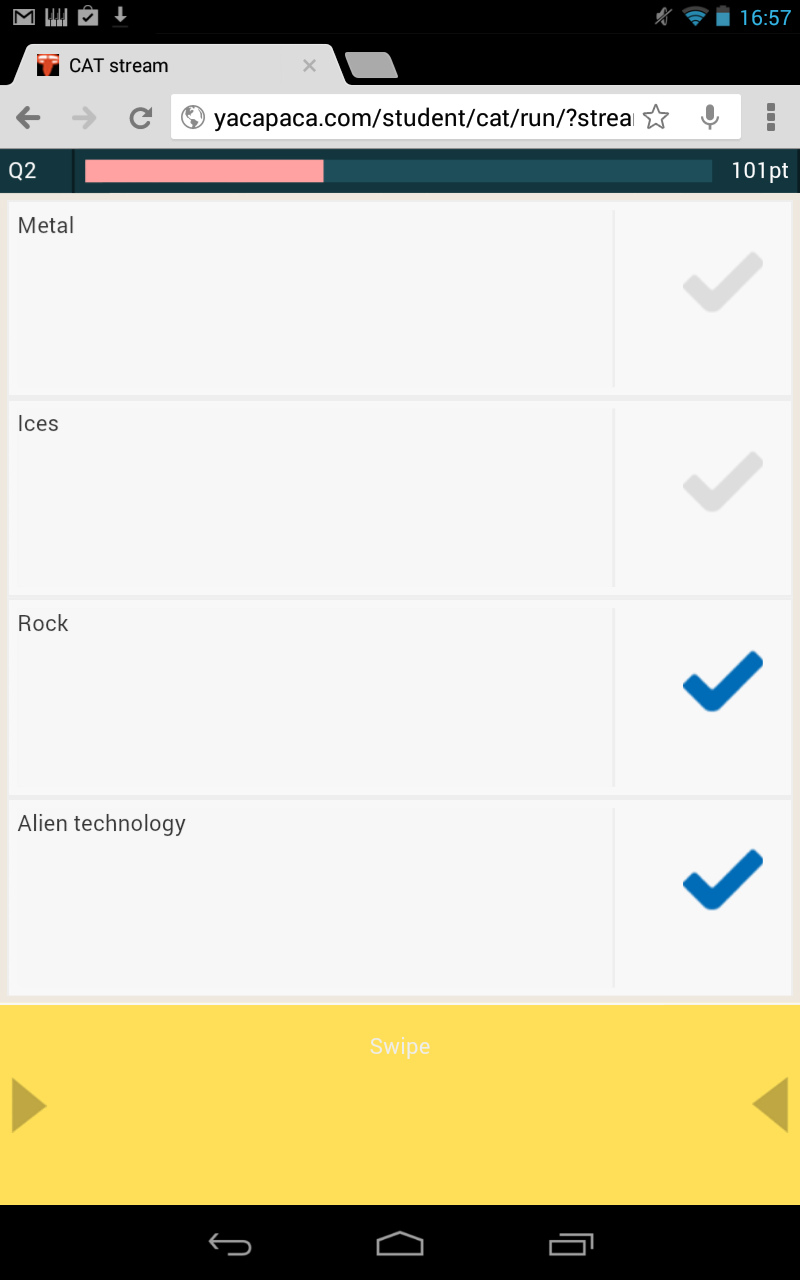The height and width of the screenshot is (1280, 800).
Task: Tap the bookmark star in the address bar
Action: coord(657,117)
